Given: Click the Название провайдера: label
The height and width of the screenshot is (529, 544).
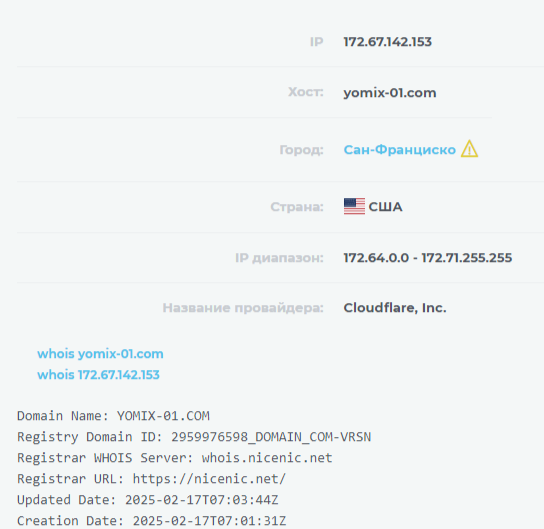Looking at the screenshot, I should point(243,308).
